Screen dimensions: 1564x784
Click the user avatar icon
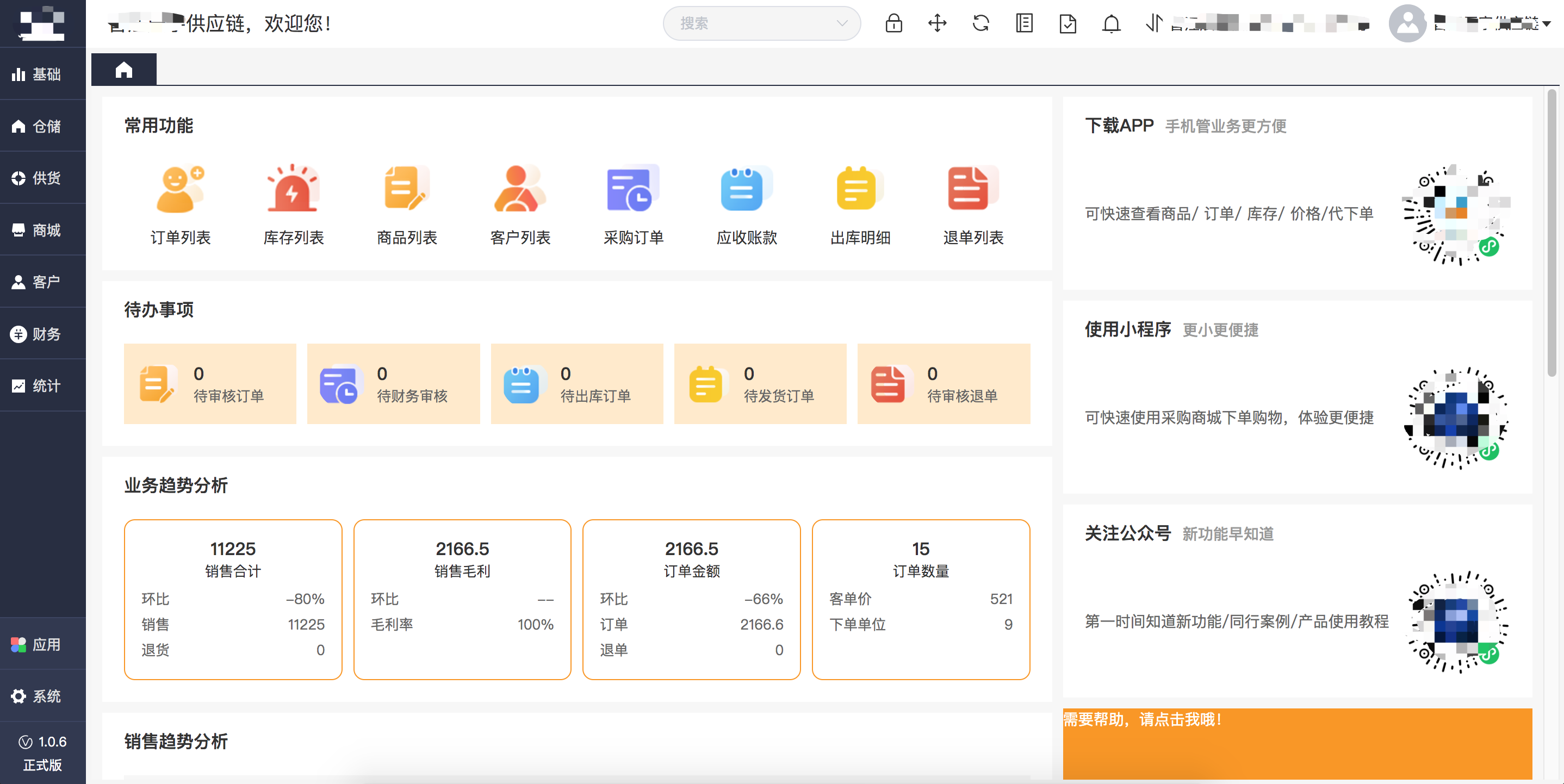(x=1407, y=24)
